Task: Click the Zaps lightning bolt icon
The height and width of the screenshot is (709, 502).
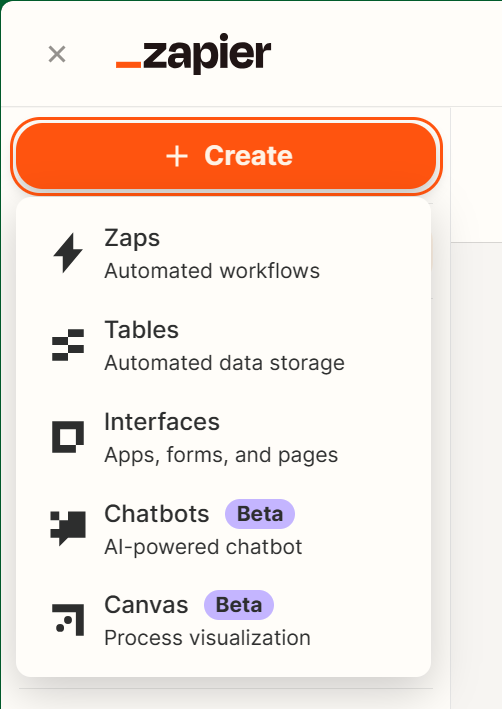Action: pyautogui.click(x=68, y=253)
